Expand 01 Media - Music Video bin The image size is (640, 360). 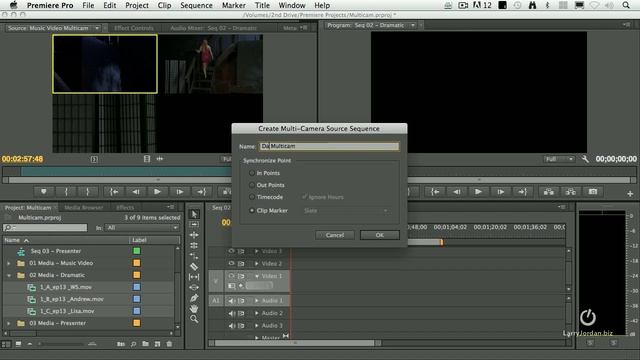click(x=9, y=263)
